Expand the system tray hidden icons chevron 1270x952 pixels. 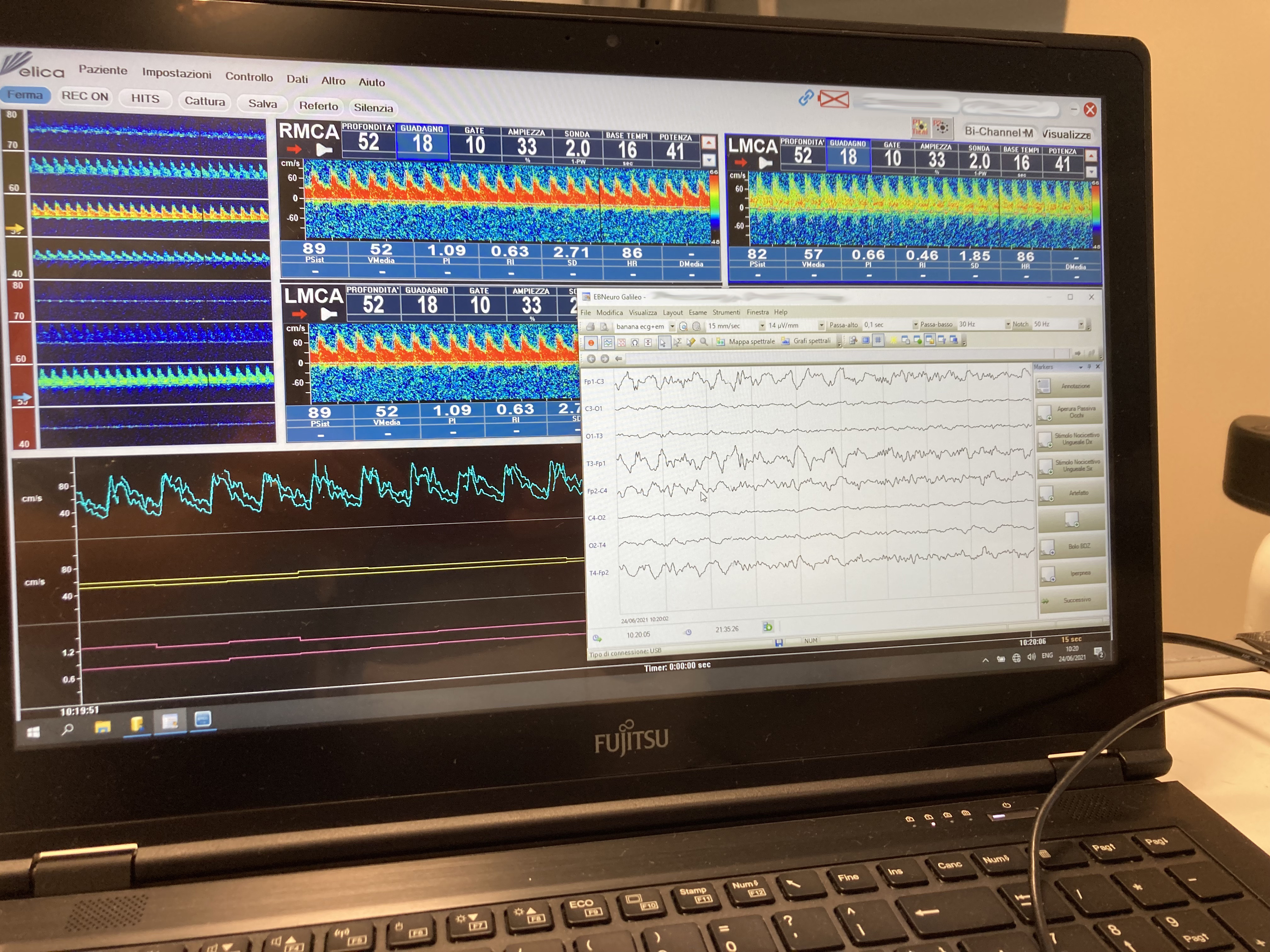pos(985,660)
